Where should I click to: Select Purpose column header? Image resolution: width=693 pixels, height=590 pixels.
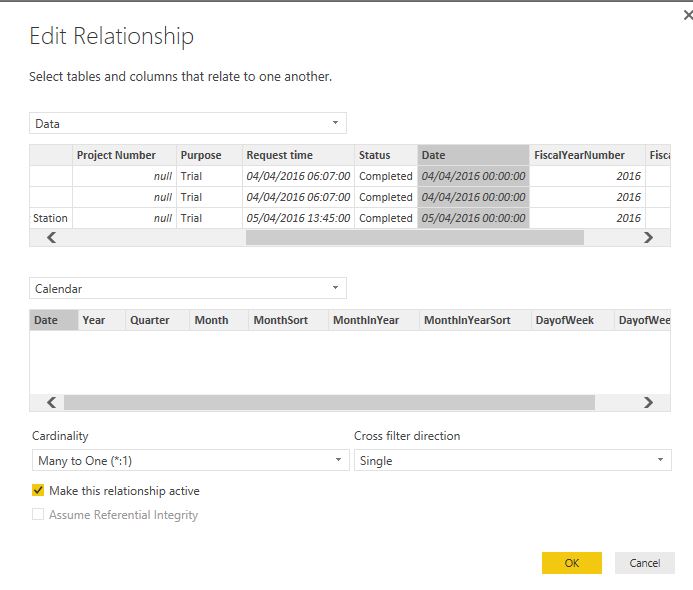pos(209,155)
